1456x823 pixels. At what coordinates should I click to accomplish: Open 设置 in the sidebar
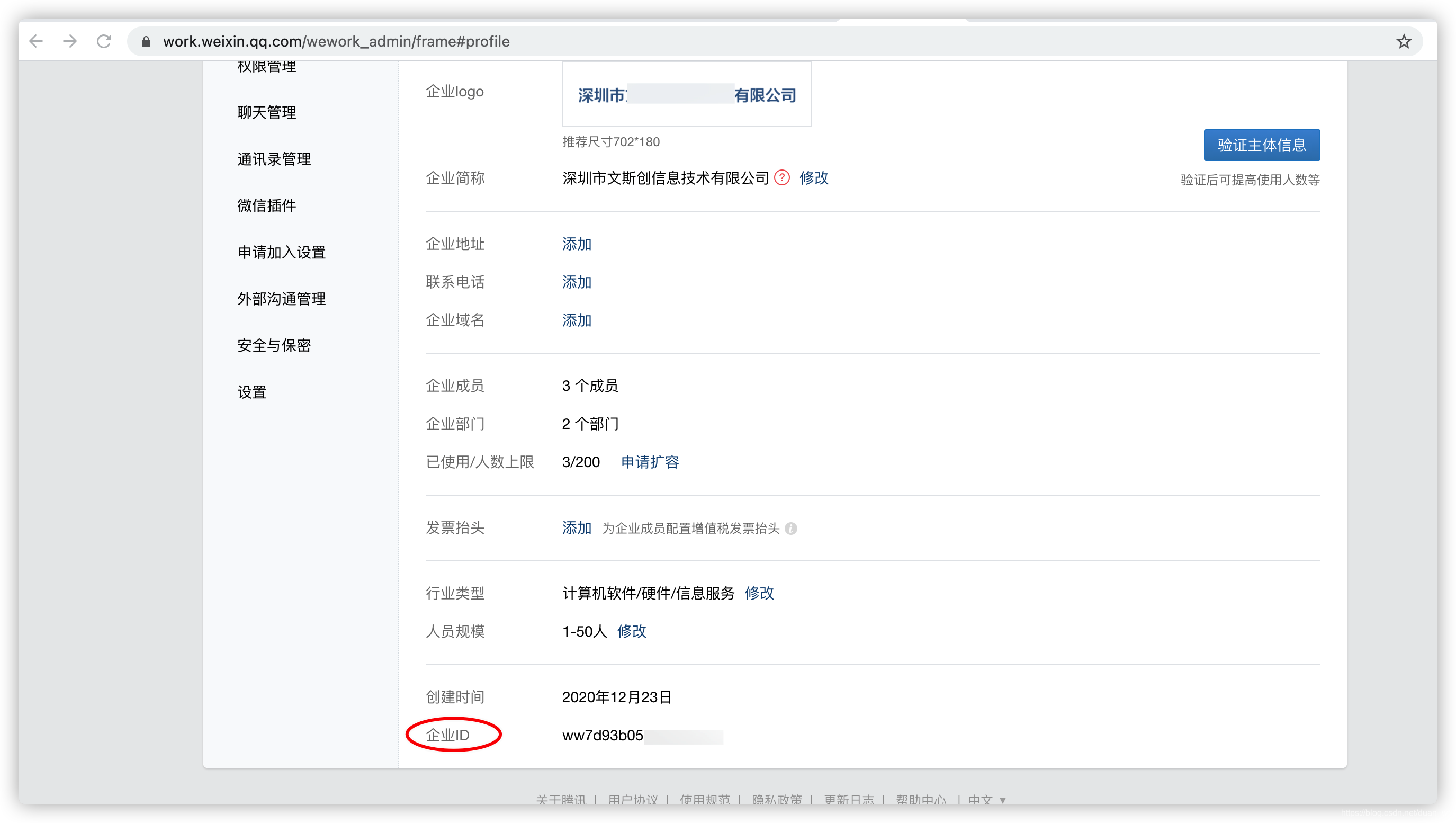pyautogui.click(x=252, y=392)
